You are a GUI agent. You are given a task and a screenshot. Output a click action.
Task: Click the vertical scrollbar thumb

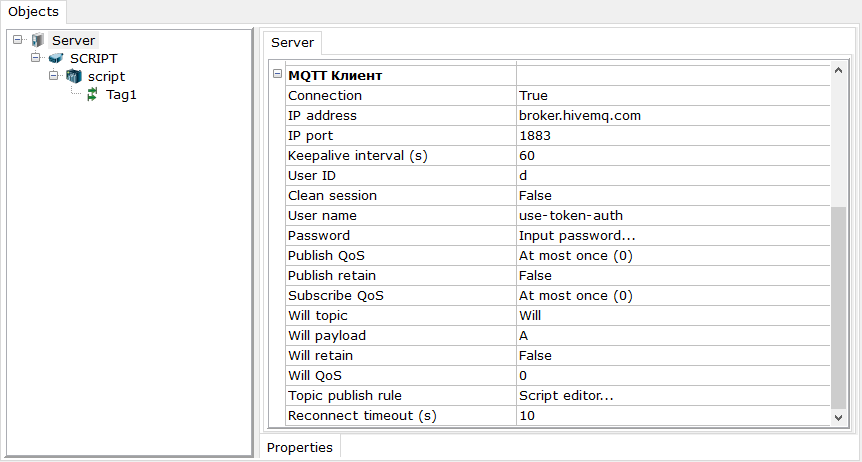click(838, 308)
